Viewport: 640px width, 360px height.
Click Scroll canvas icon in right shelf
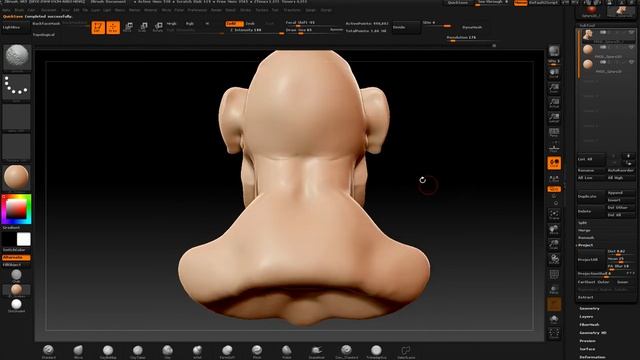[x=554, y=73]
